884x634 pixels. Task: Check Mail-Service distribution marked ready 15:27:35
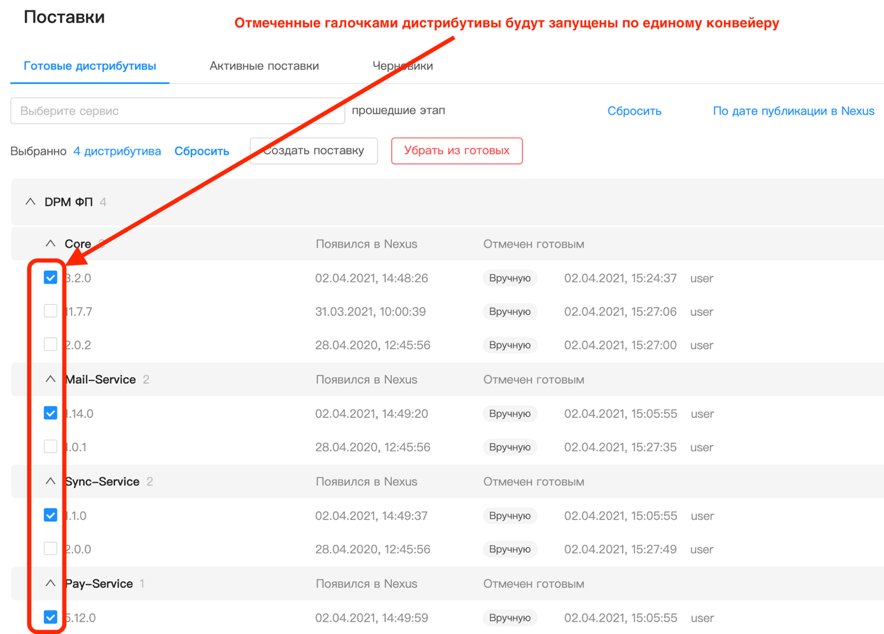pos(50,447)
